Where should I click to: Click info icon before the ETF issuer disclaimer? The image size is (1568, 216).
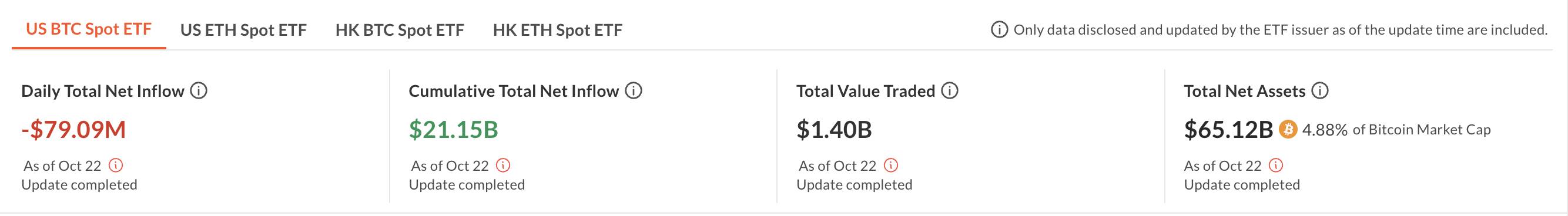999,29
